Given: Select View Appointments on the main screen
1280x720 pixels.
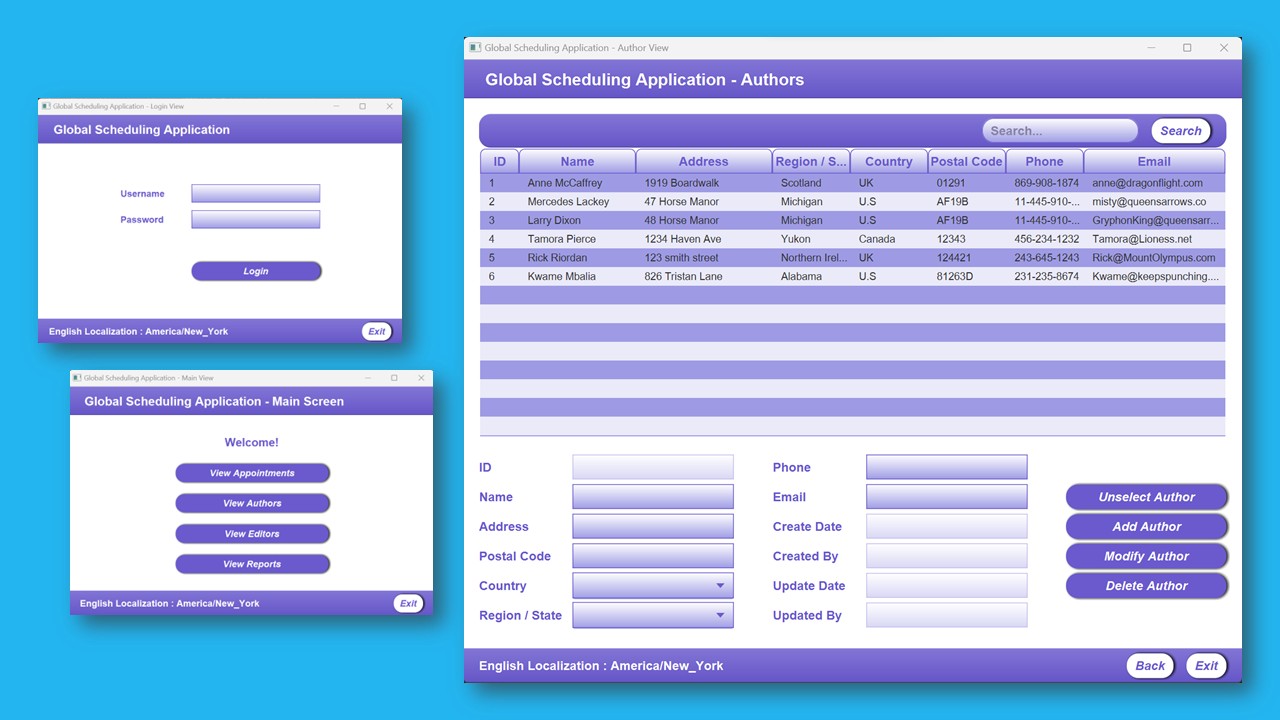Looking at the screenshot, I should [x=252, y=472].
